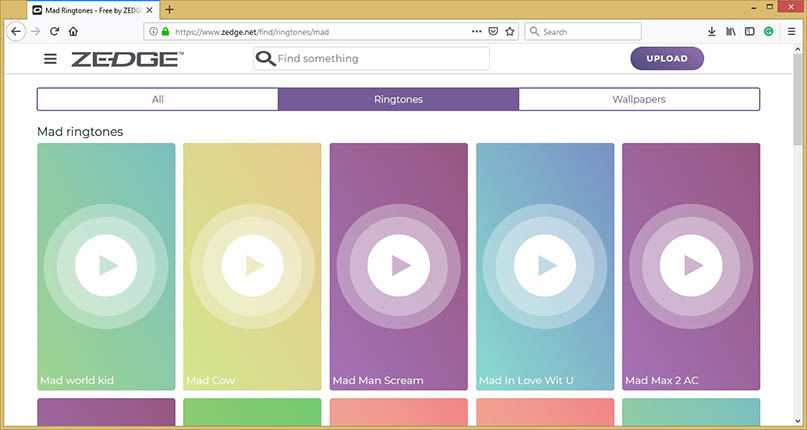Viewport: 807px width, 430px height.
Task: Save page to Pocket icon
Action: pos(492,32)
